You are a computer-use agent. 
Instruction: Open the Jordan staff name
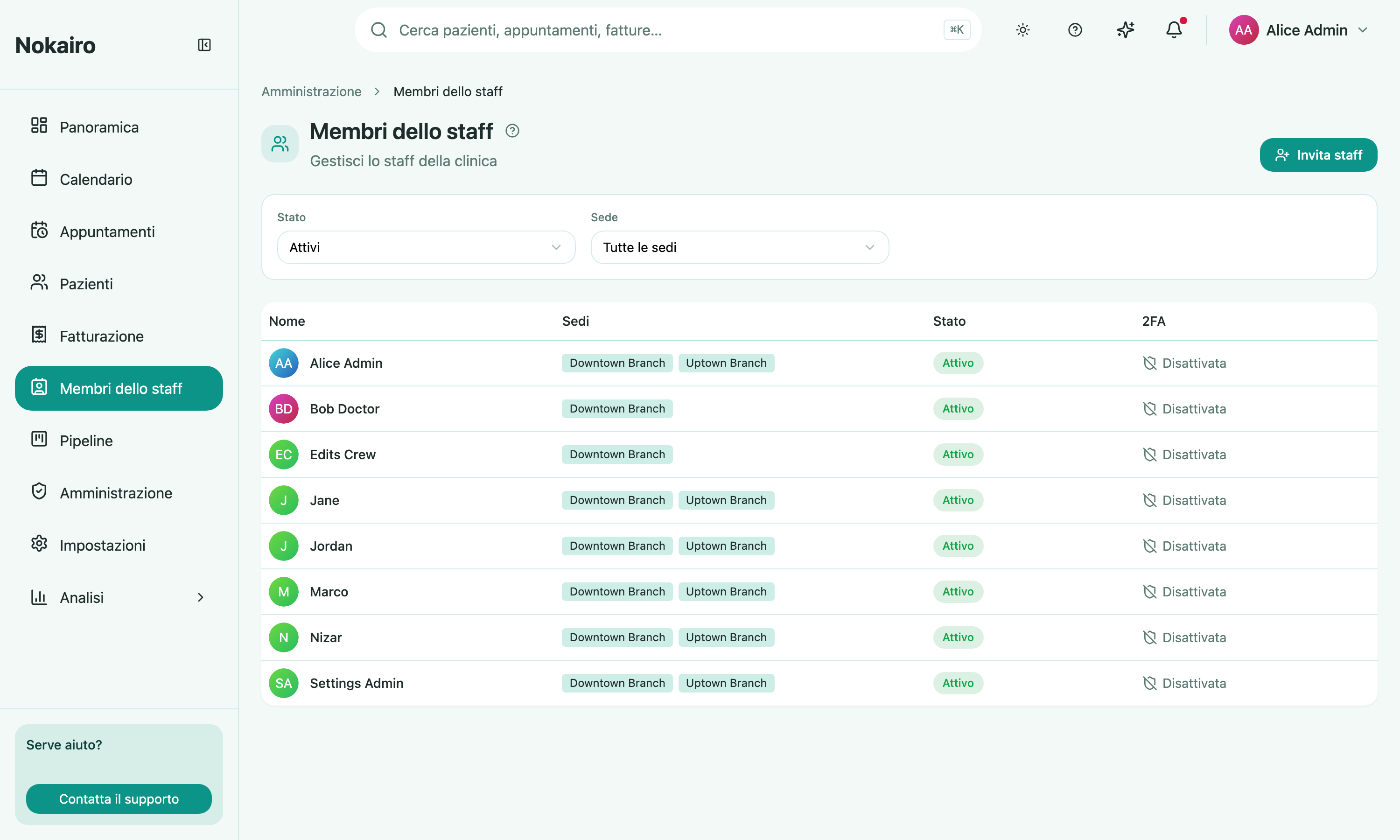pyautogui.click(x=331, y=546)
